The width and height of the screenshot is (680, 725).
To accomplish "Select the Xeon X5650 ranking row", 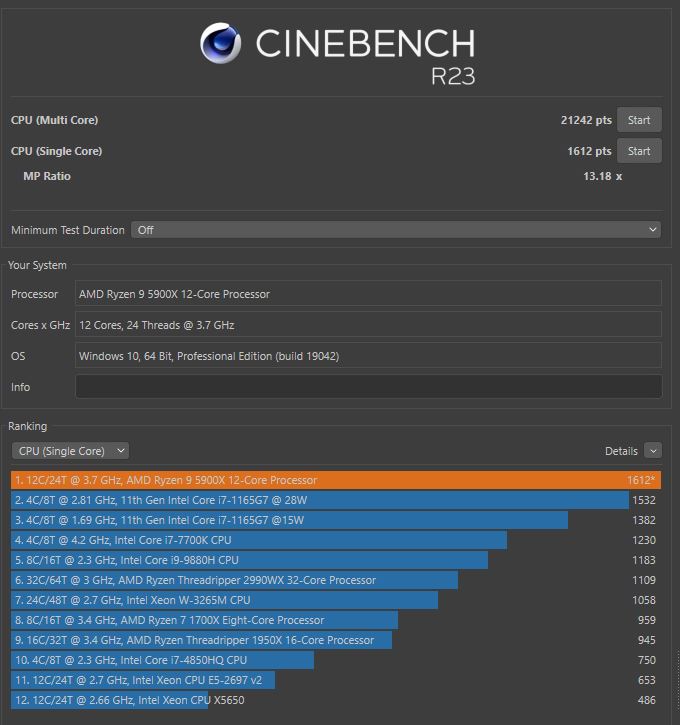I will coord(336,700).
